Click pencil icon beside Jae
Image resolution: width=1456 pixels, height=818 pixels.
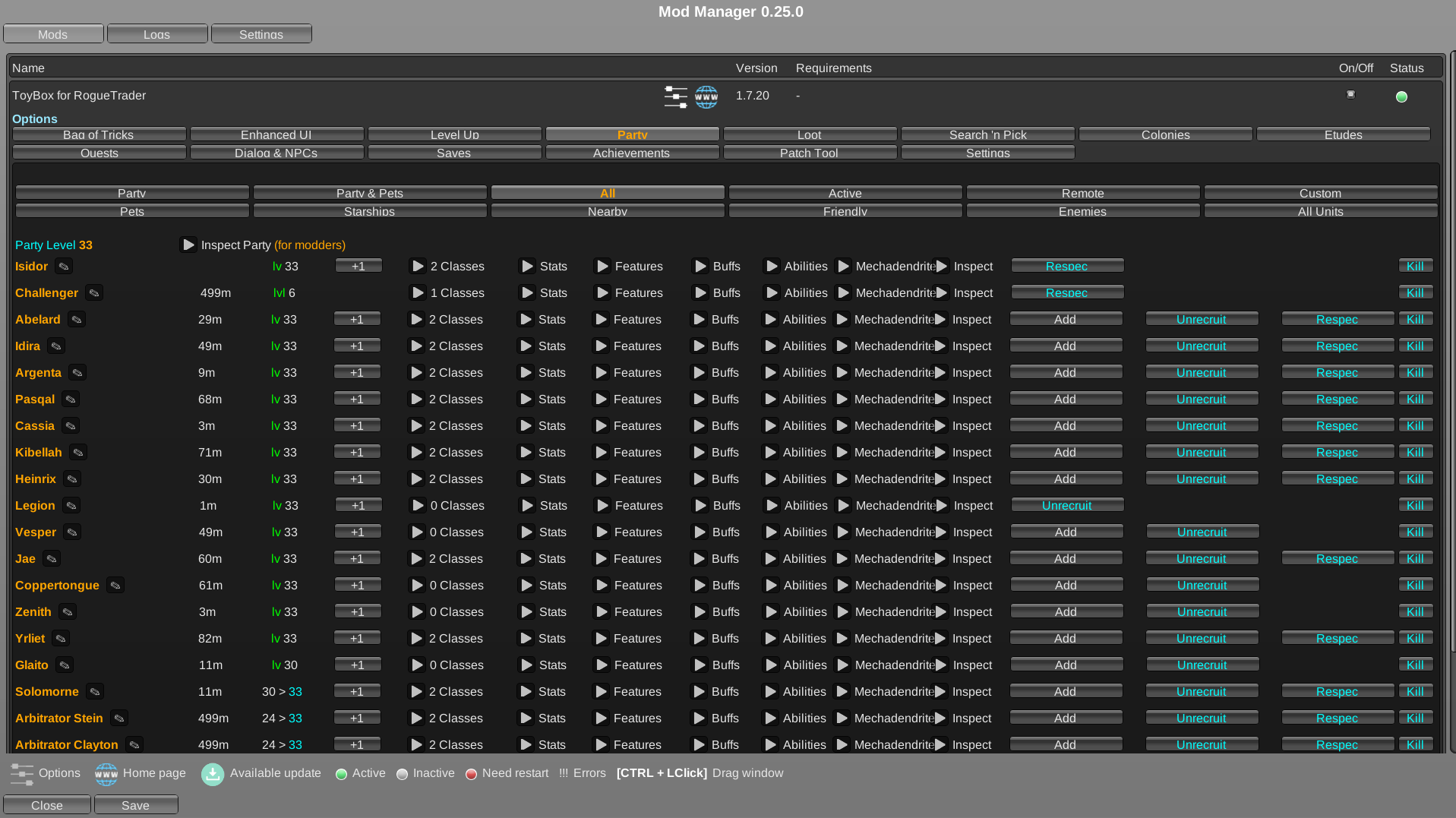pyautogui.click(x=52, y=559)
